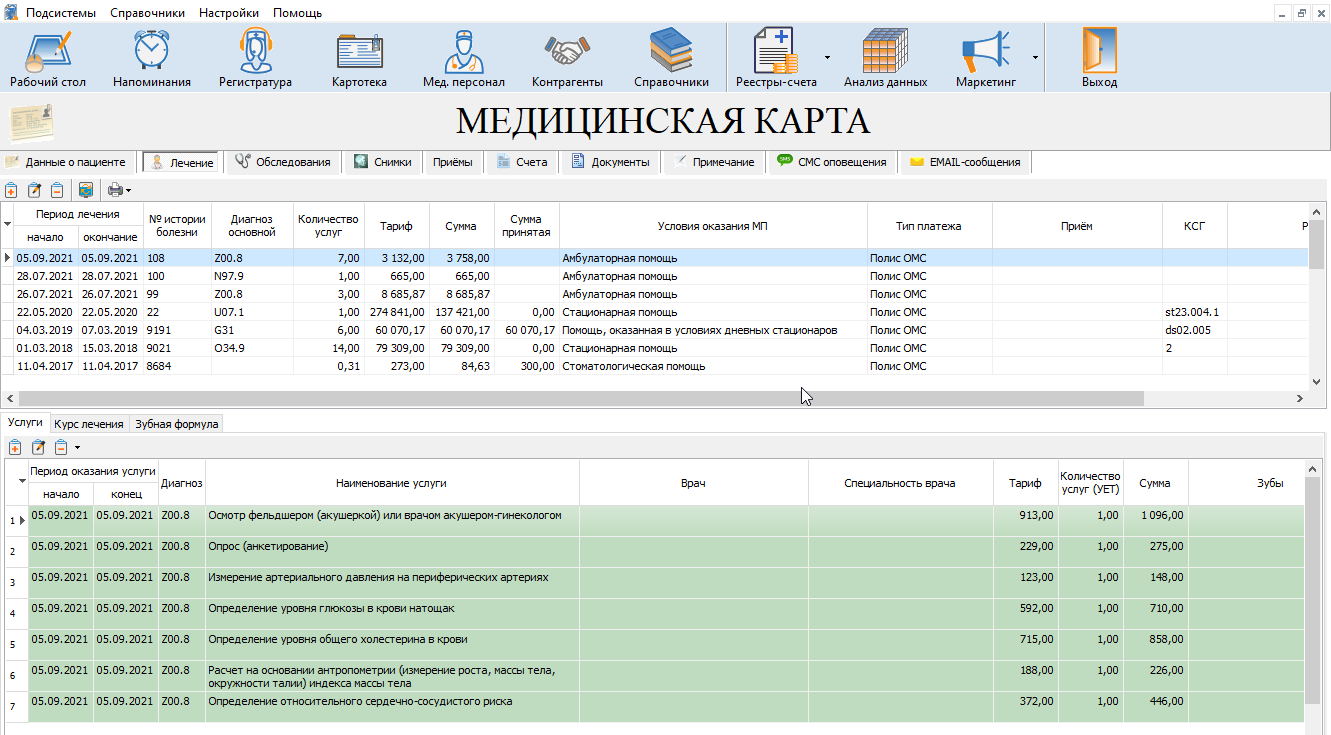Add a new service row
Screen dimensions: 1331x735
(14, 447)
